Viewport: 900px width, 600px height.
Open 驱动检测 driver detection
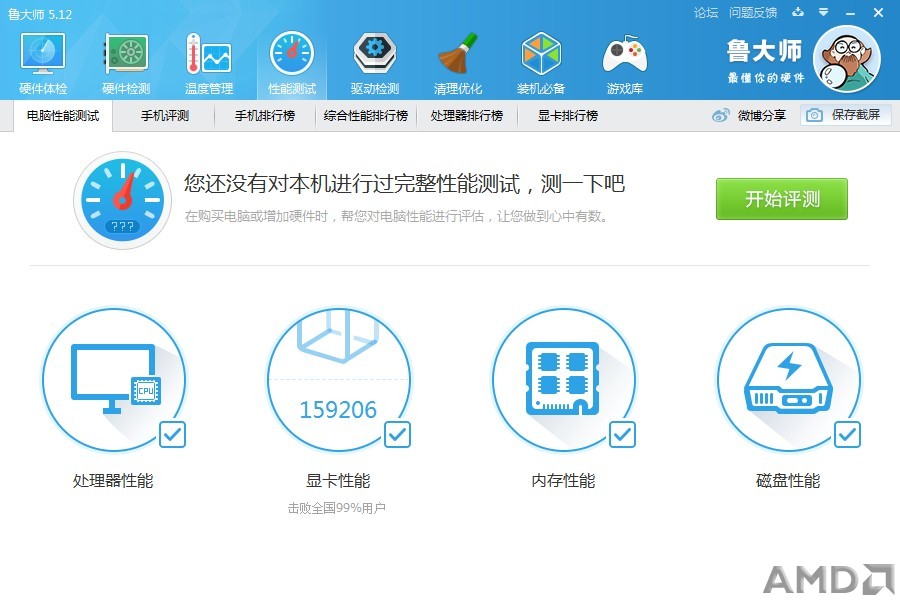pyautogui.click(x=375, y=64)
